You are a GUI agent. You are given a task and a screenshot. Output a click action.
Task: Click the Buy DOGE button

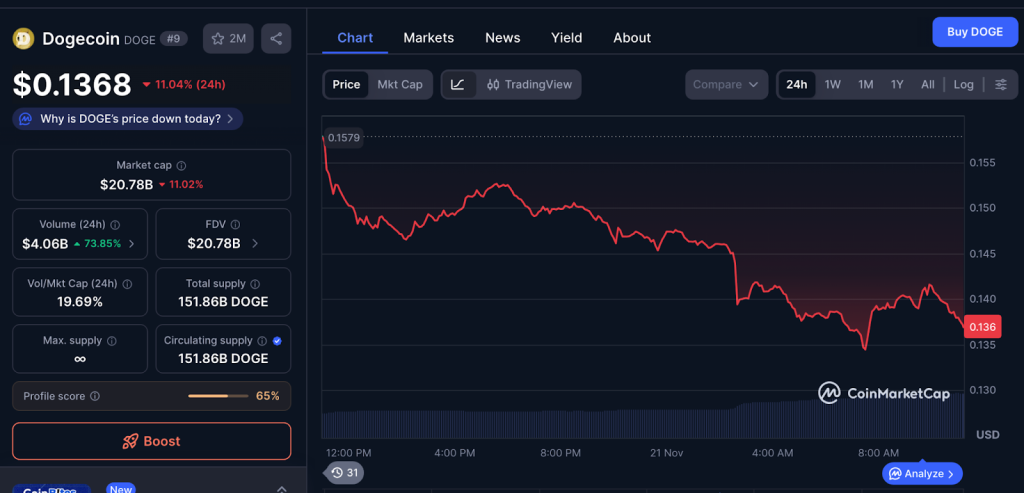click(x=974, y=32)
